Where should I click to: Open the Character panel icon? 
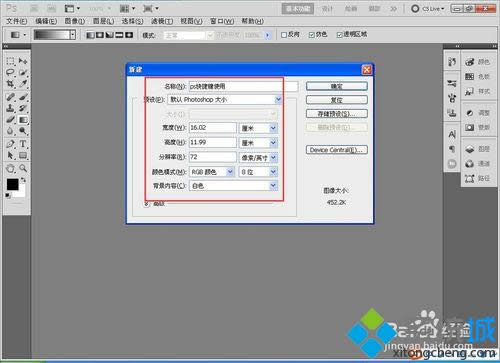452,134
